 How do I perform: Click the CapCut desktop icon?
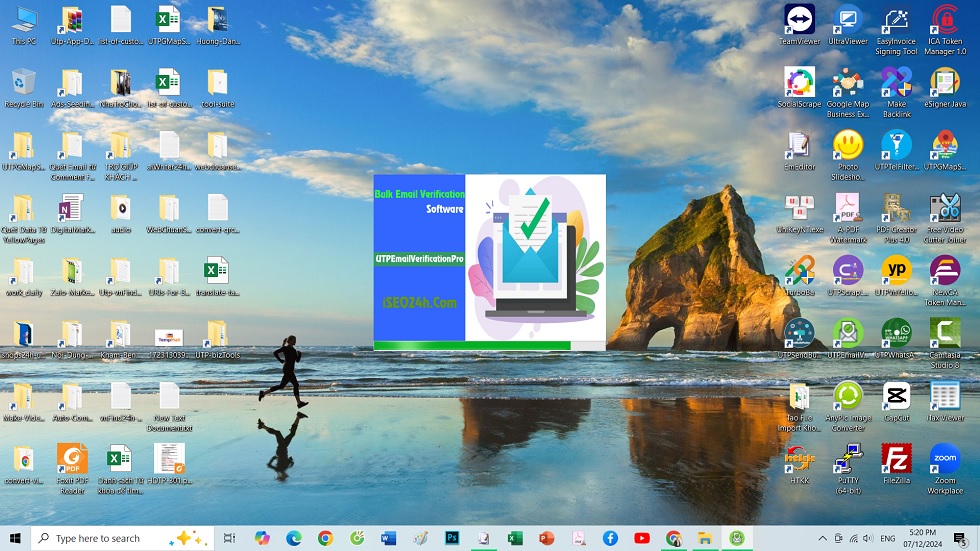coord(896,396)
